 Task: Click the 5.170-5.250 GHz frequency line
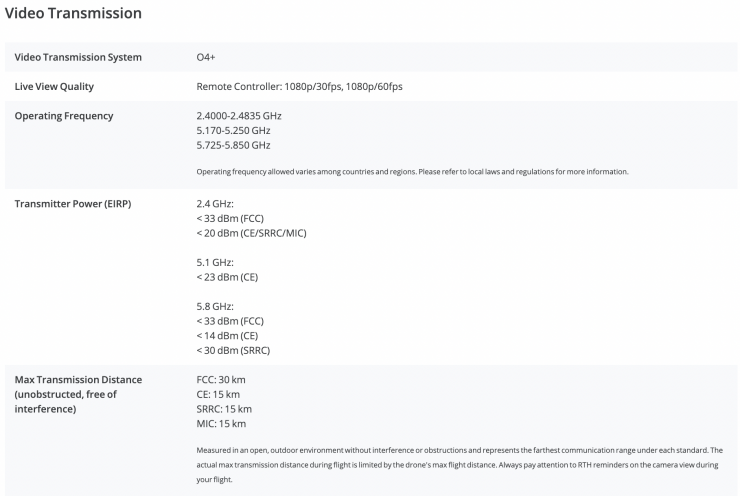coord(233,130)
